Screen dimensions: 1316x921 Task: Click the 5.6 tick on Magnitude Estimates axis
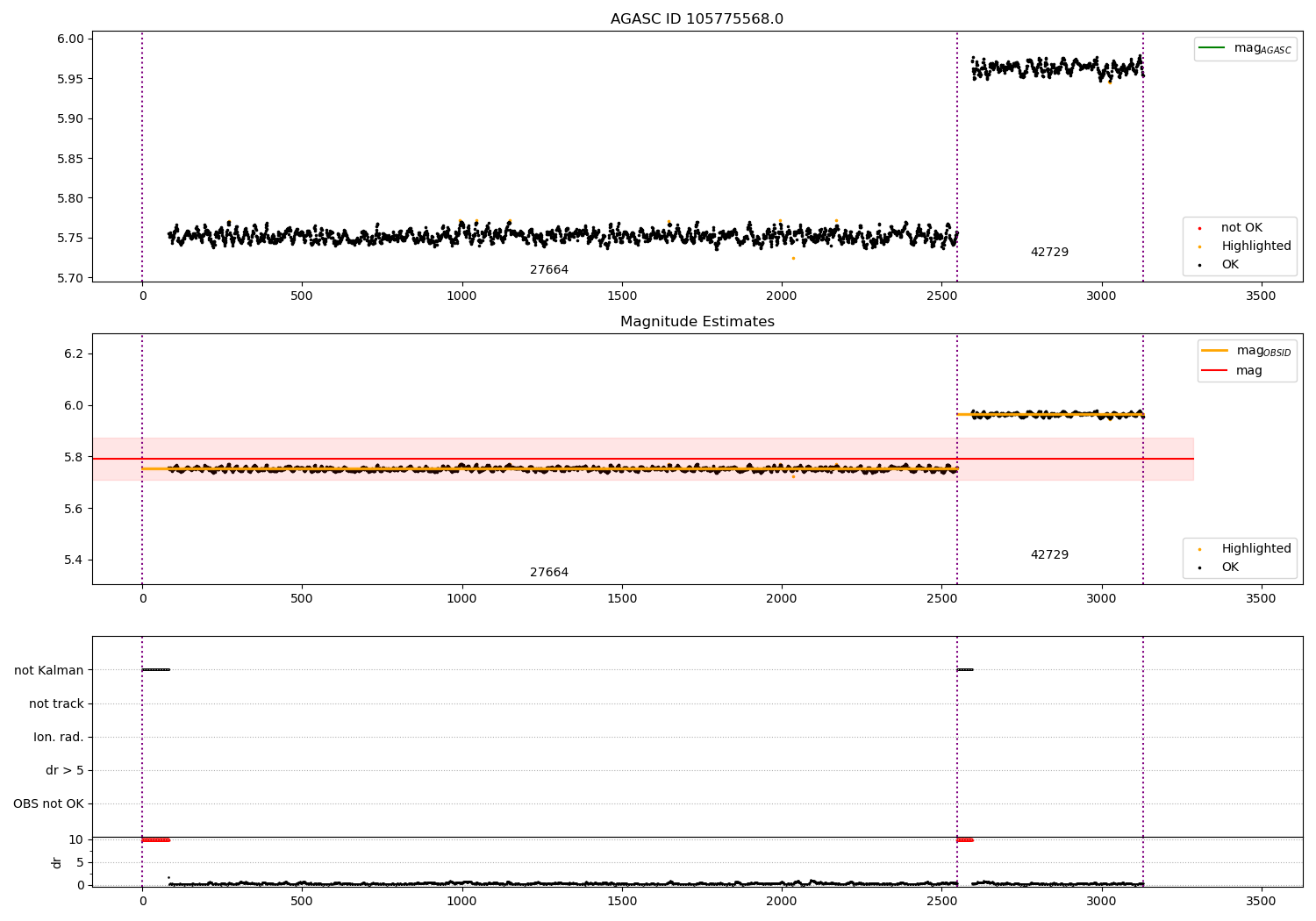(74, 509)
